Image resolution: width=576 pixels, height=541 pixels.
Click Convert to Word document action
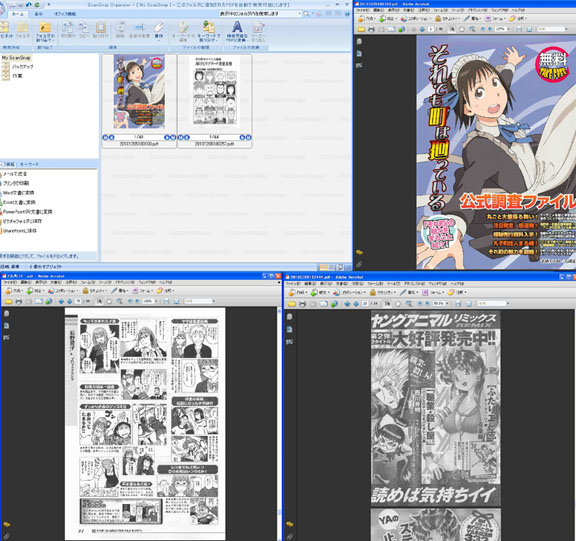coord(18,192)
